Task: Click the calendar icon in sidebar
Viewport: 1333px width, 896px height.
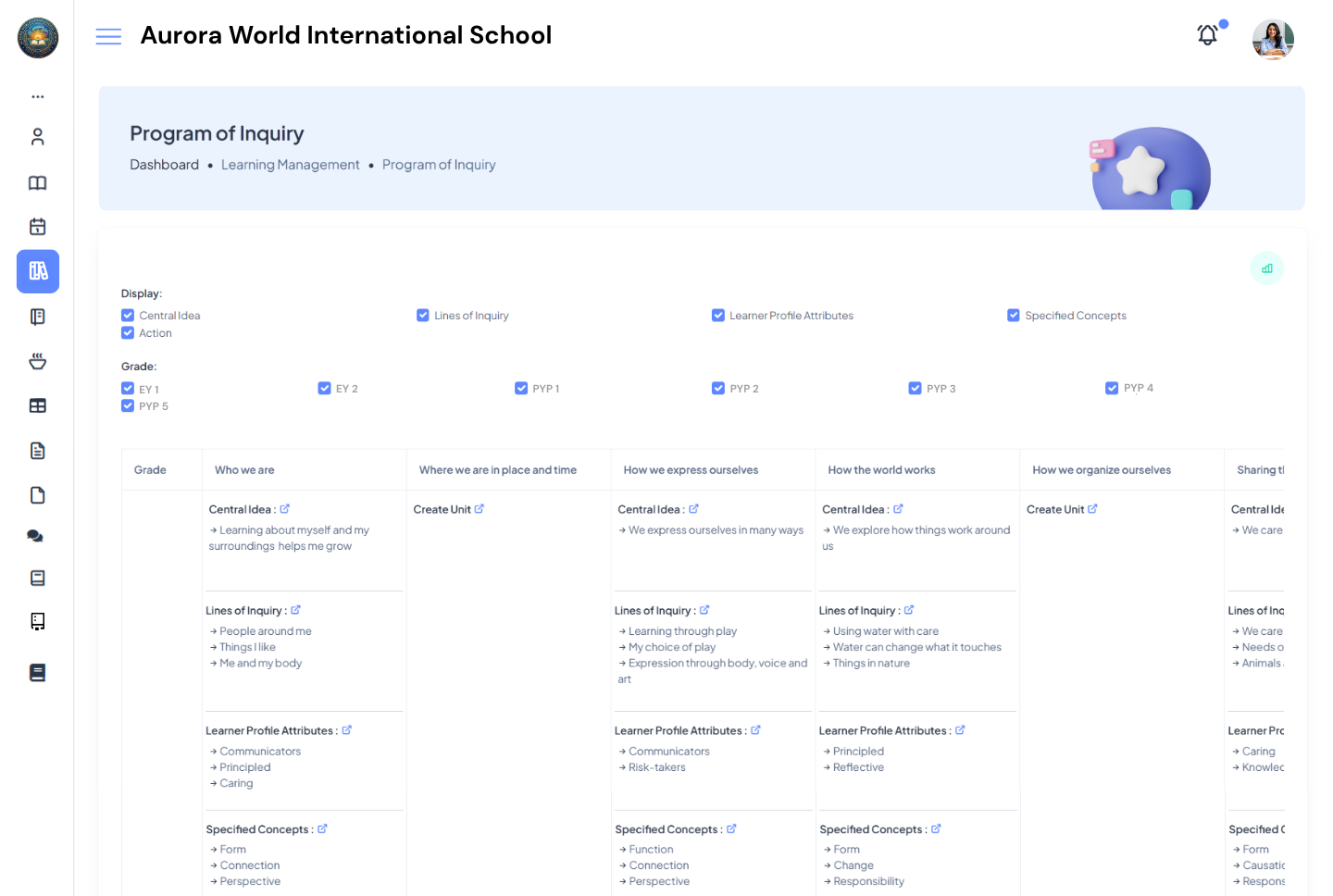Action: point(37,226)
